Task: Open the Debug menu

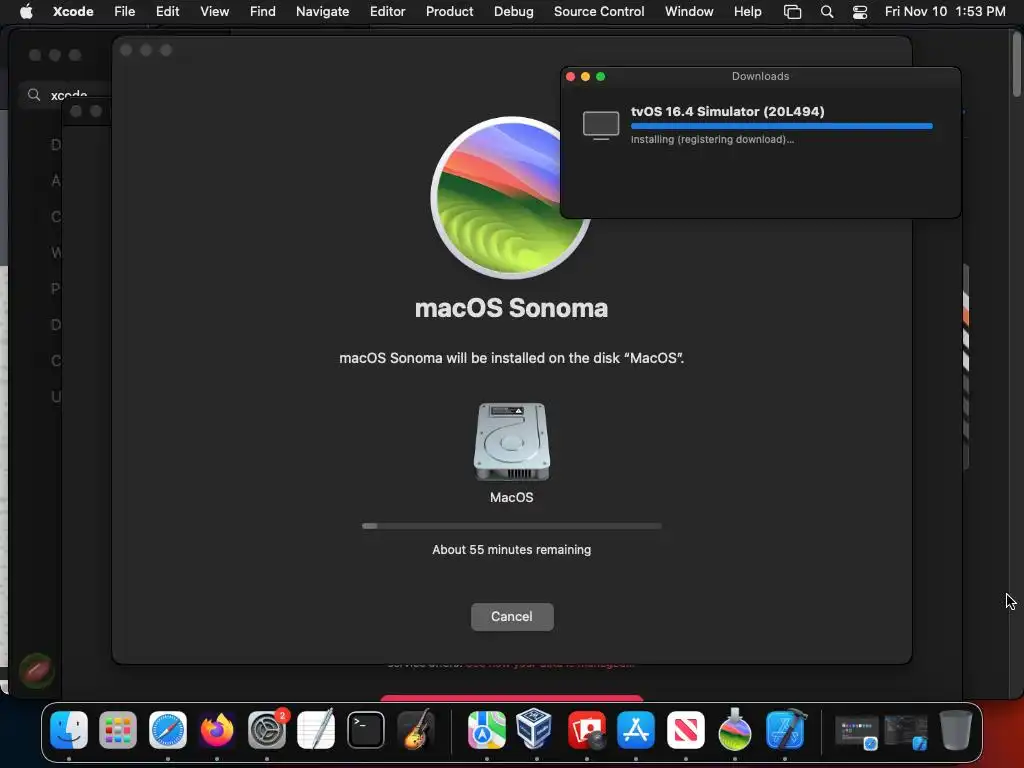Action: pos(513,11)
